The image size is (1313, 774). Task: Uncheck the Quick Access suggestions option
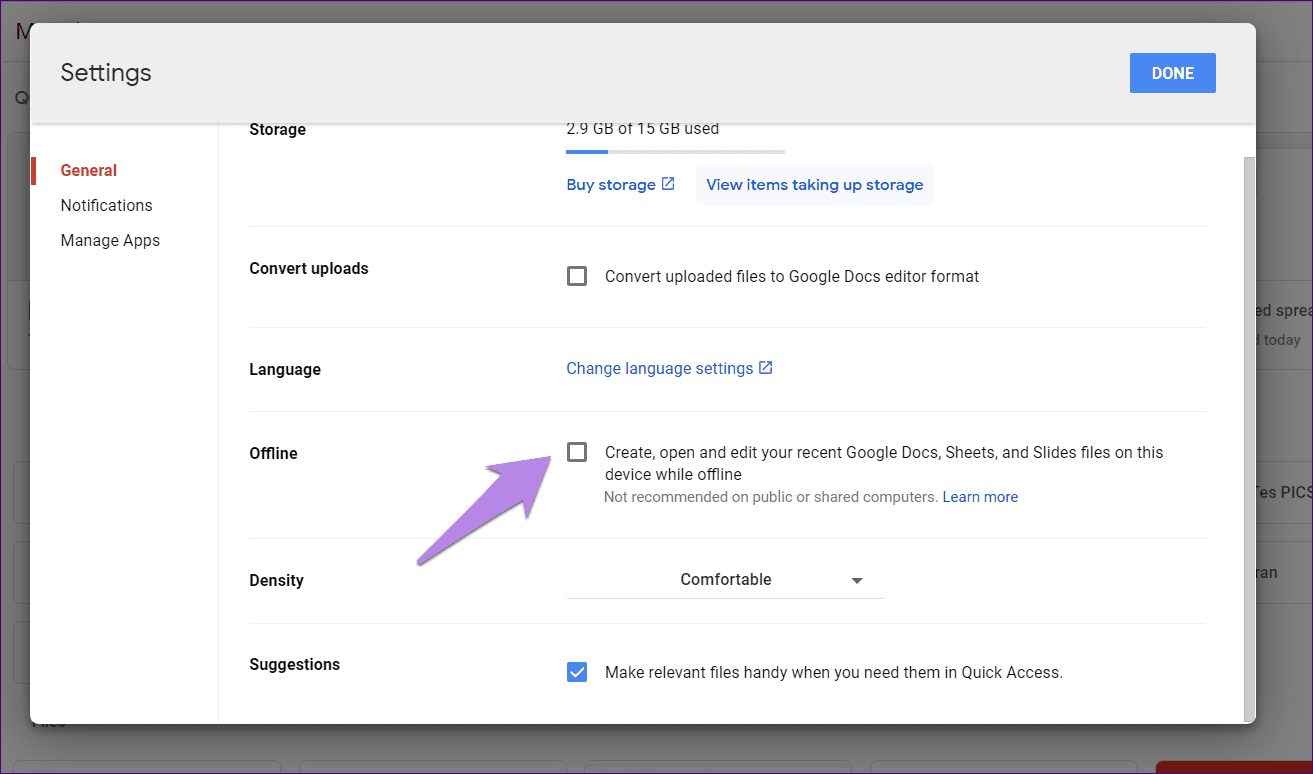pos(577,671)
